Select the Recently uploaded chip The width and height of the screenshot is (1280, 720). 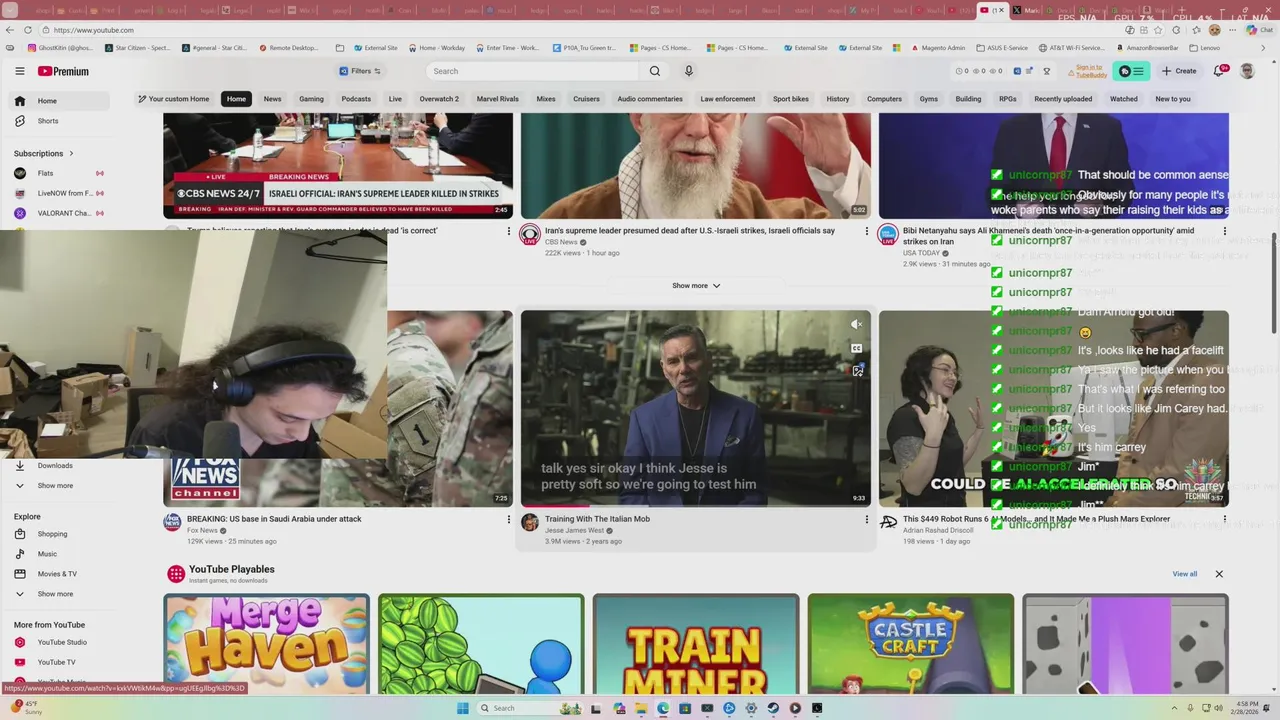click(x=1063, y=99)
